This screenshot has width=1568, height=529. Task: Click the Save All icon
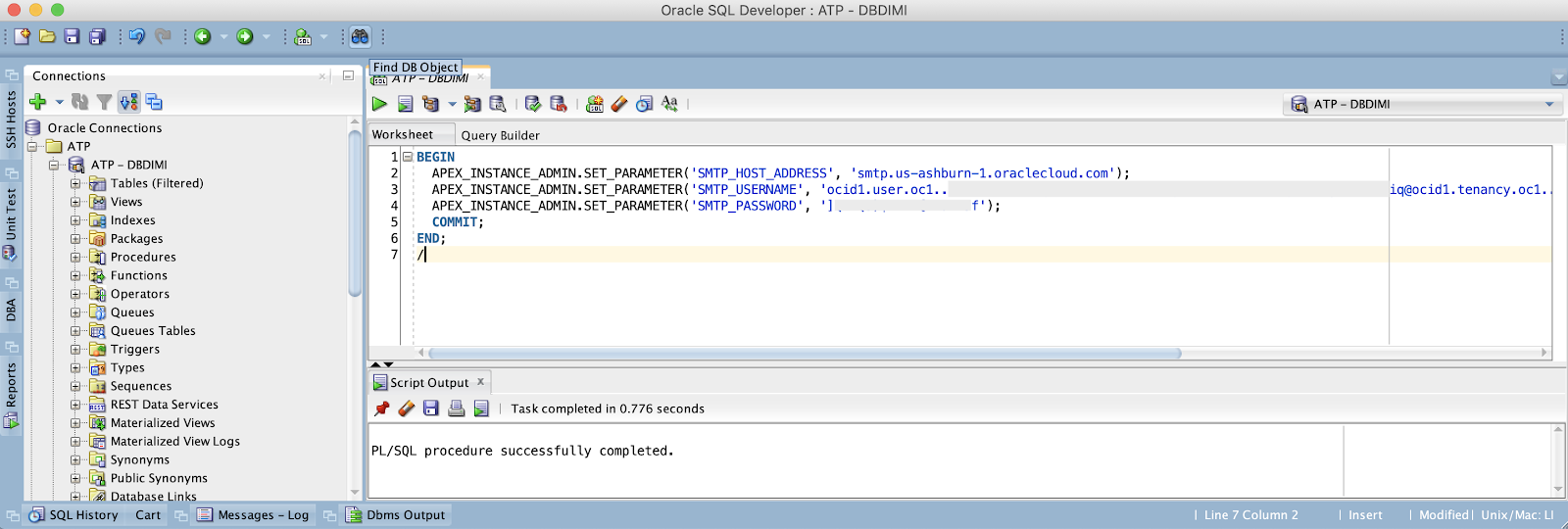(97, 36)
